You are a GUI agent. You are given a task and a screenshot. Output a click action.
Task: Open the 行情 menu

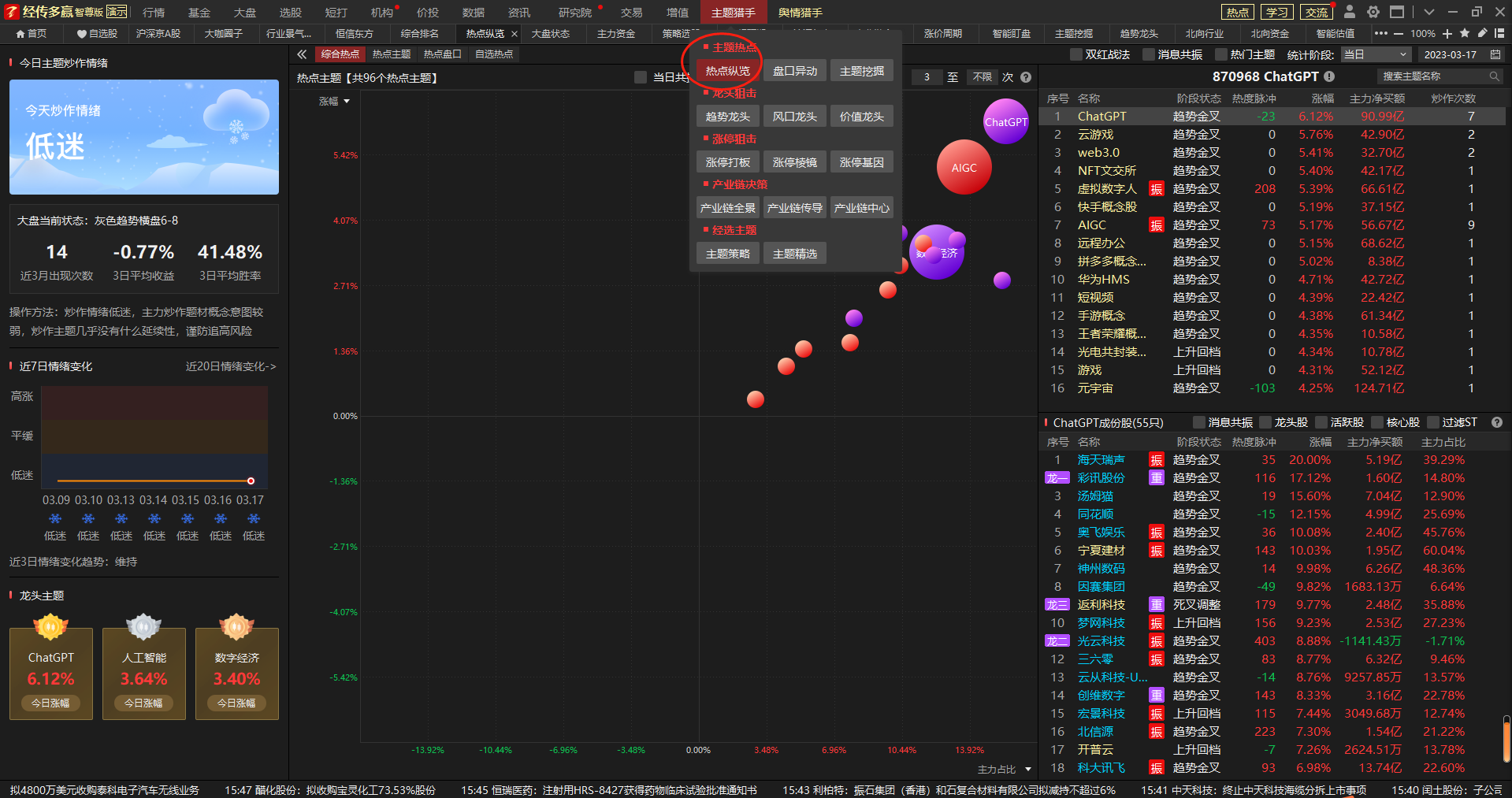tap(154, 13)
